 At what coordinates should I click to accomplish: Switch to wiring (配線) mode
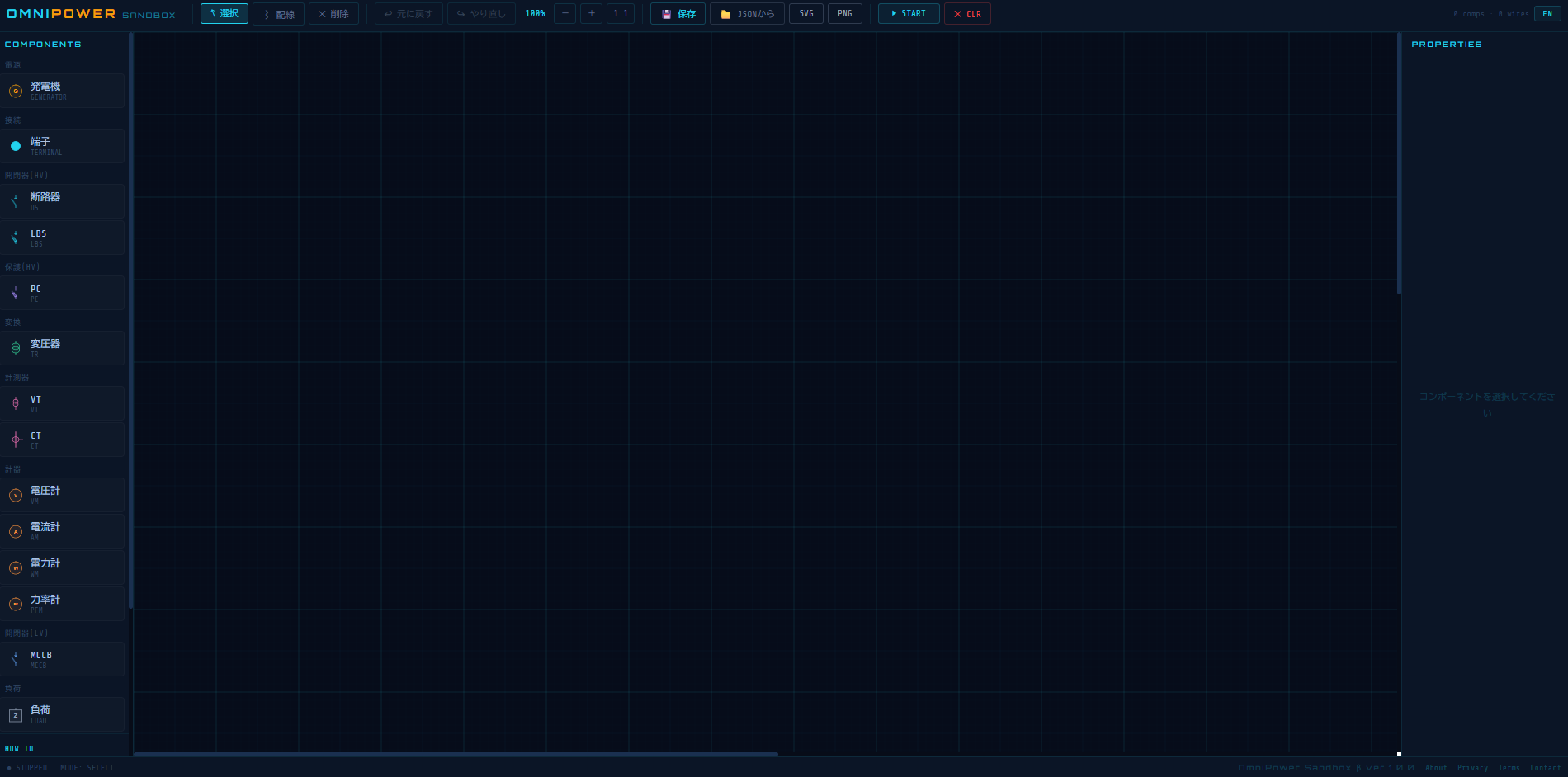pos(279,14)
